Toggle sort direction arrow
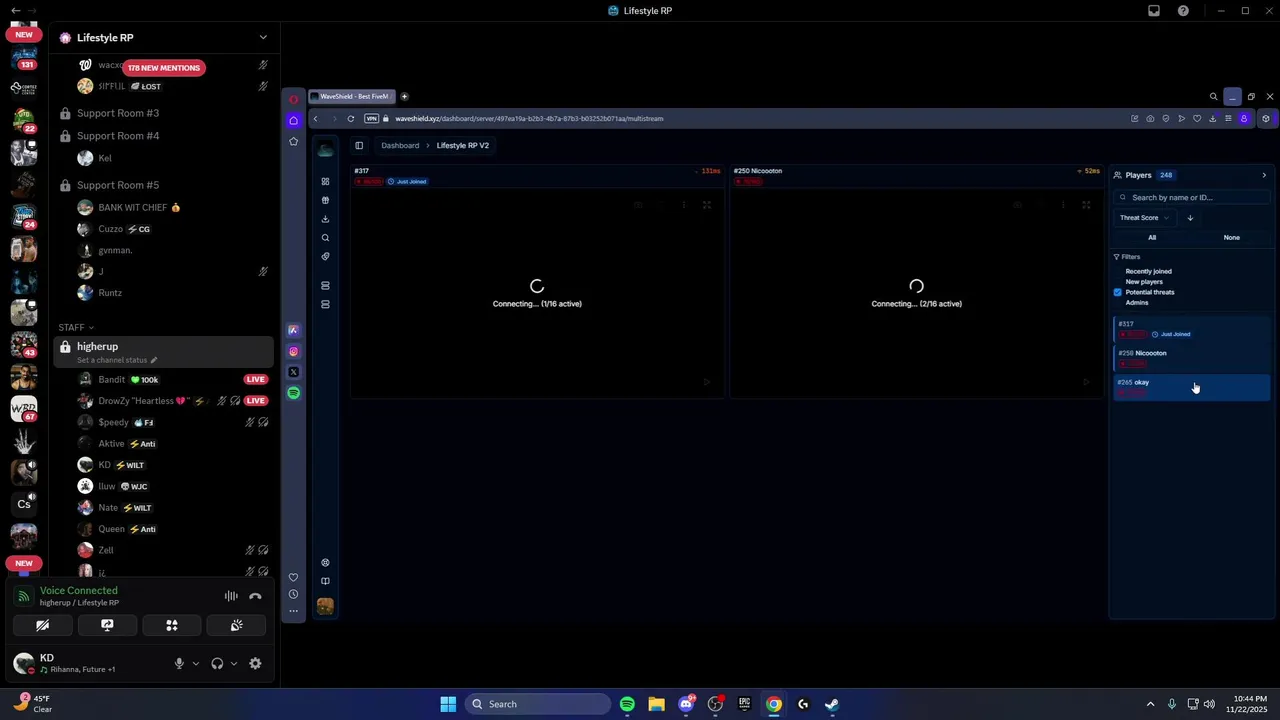The image size is (1280, 720). click(x=1190, y=218)
